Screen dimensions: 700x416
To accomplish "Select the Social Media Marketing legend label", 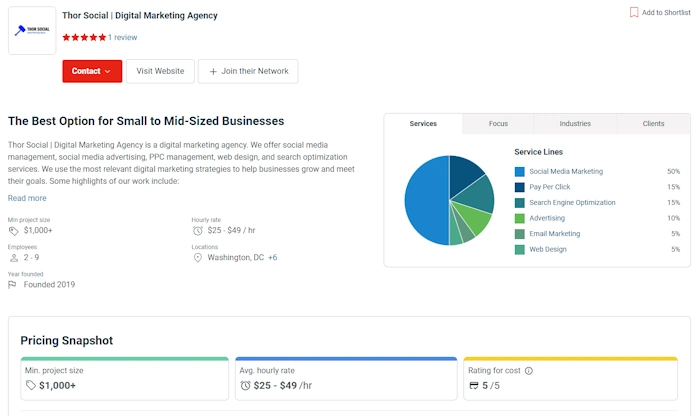I will [566, 171].
